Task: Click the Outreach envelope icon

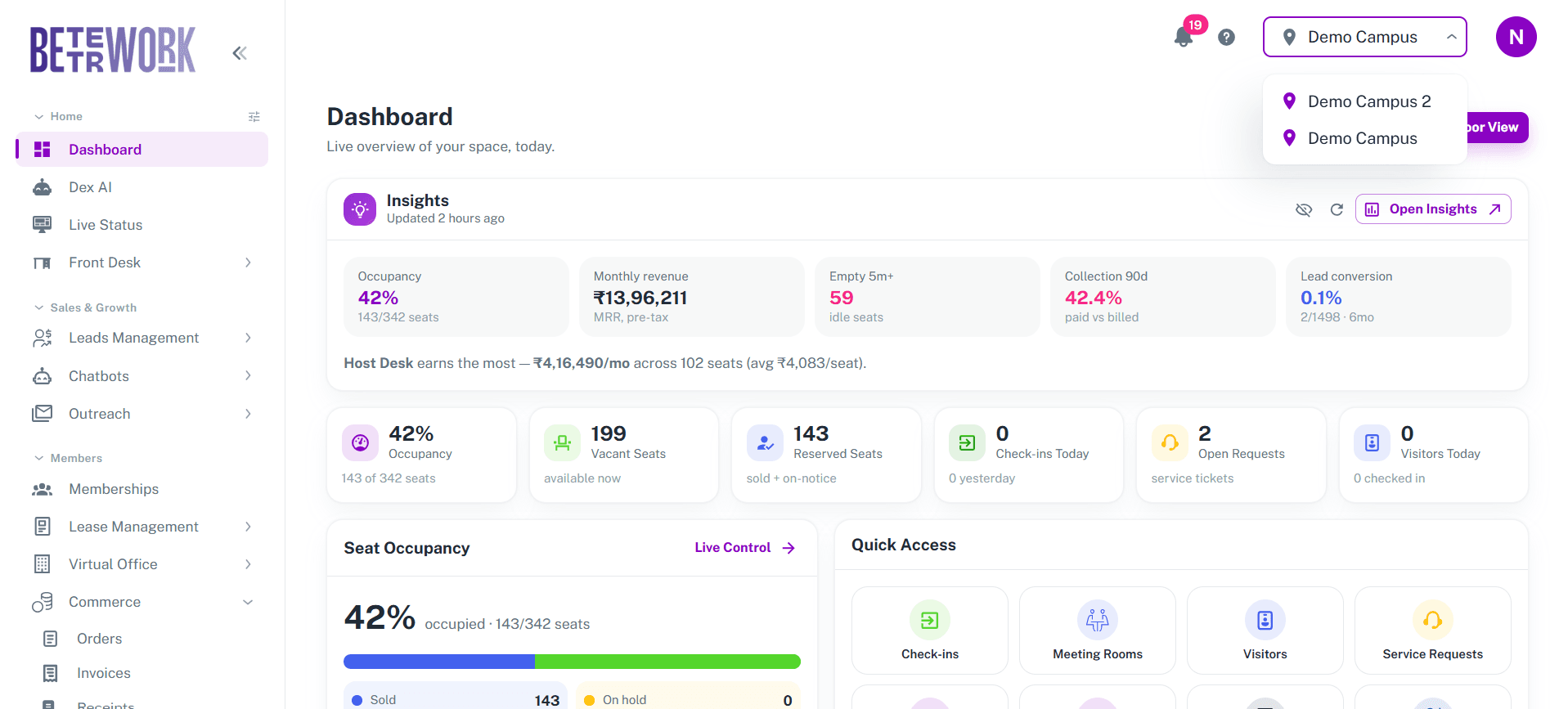Action: click(42, 414)
